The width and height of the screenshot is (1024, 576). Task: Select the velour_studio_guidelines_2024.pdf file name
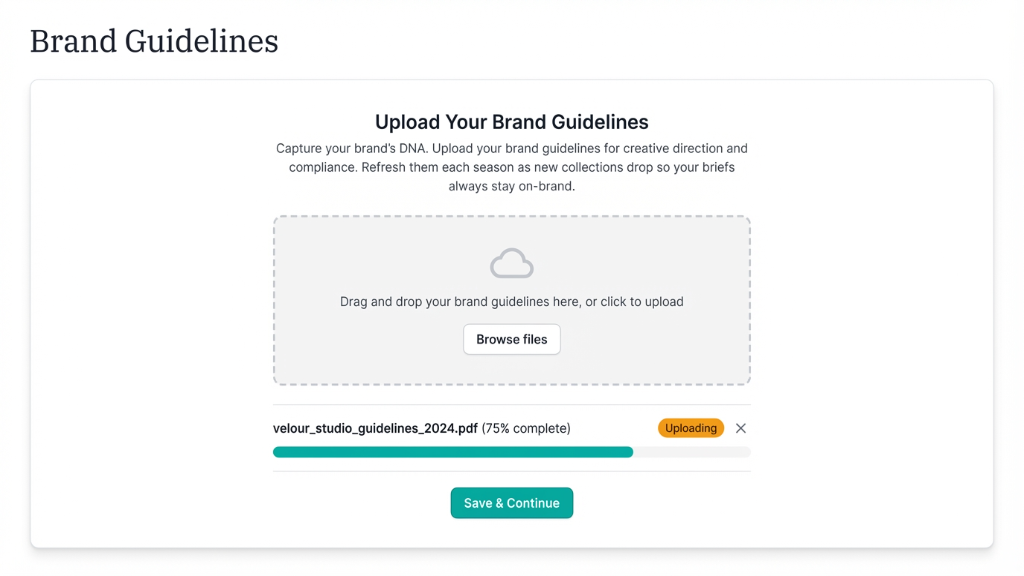pos(375,428)
